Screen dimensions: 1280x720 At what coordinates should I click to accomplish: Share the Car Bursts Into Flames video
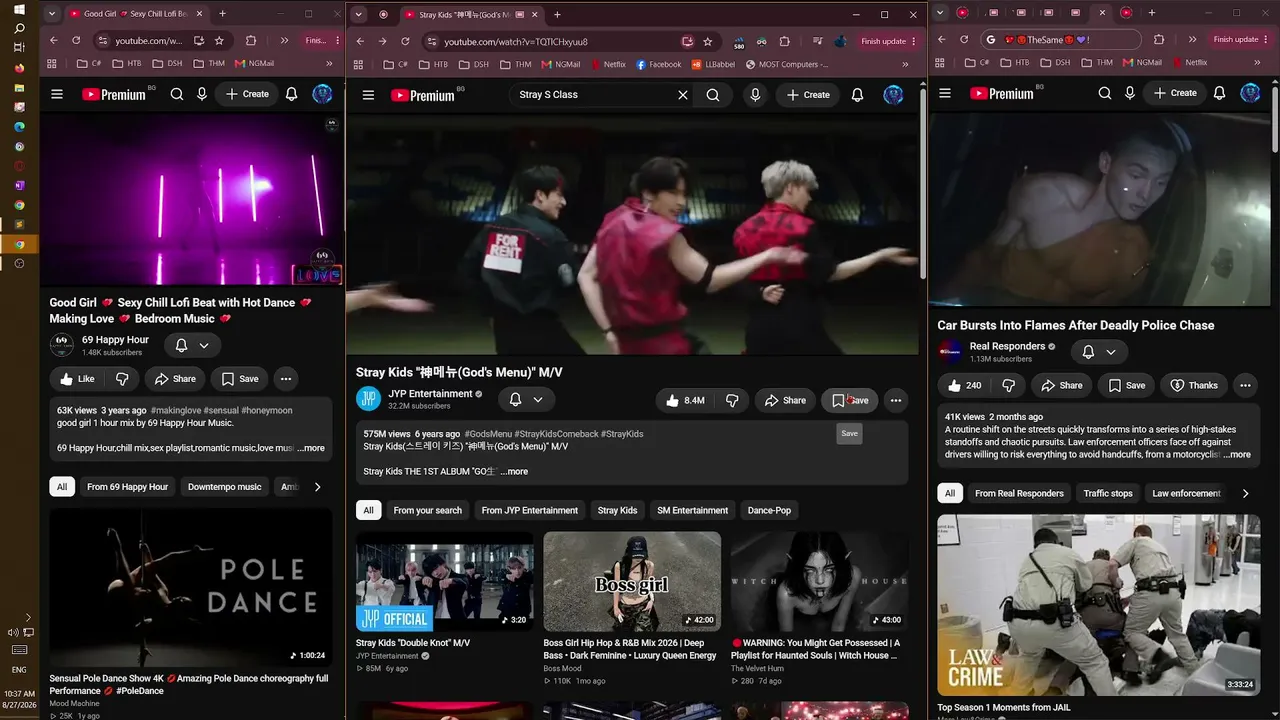pos(1062,385)
